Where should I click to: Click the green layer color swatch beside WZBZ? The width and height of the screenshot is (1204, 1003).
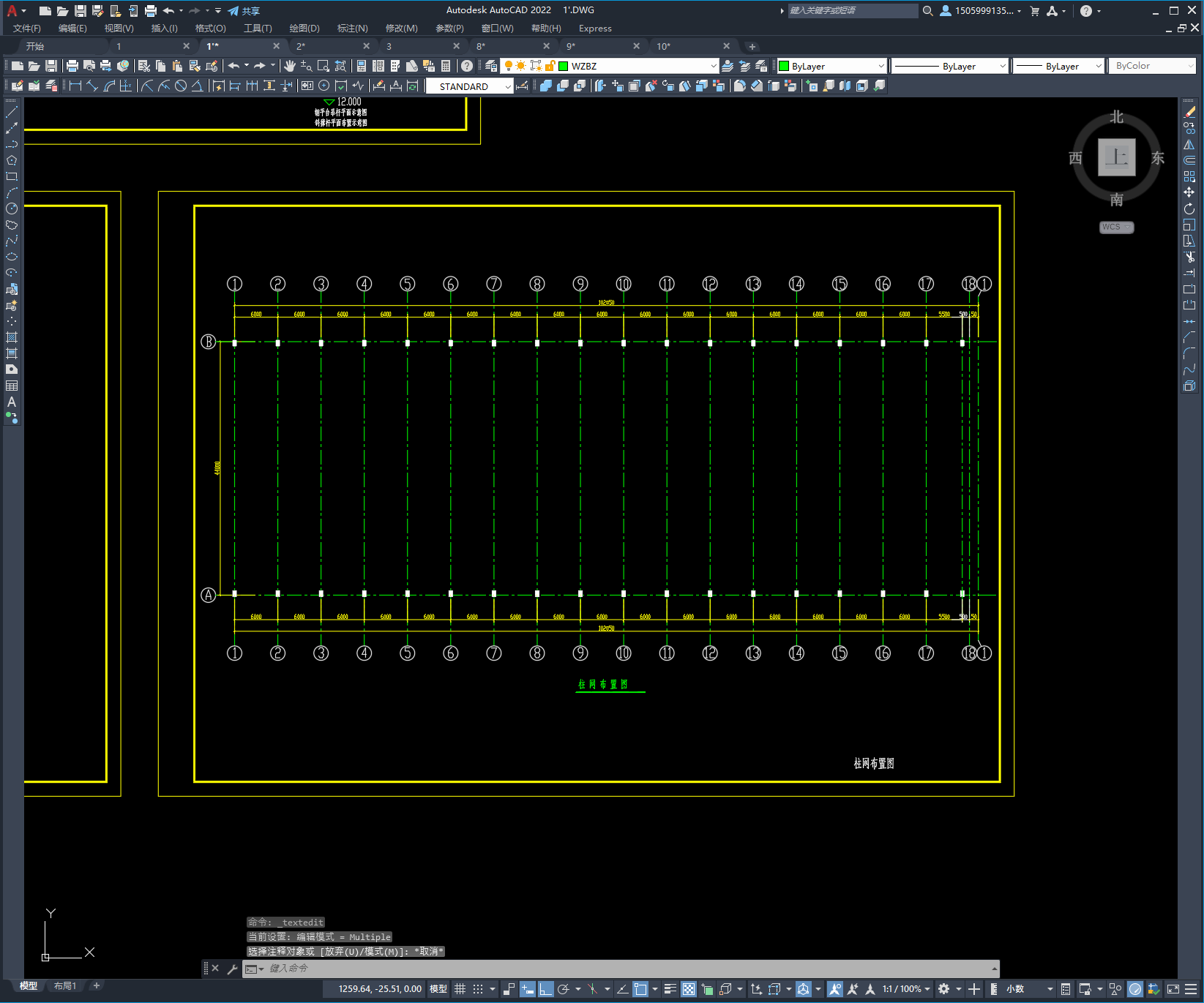click(563, 66)
